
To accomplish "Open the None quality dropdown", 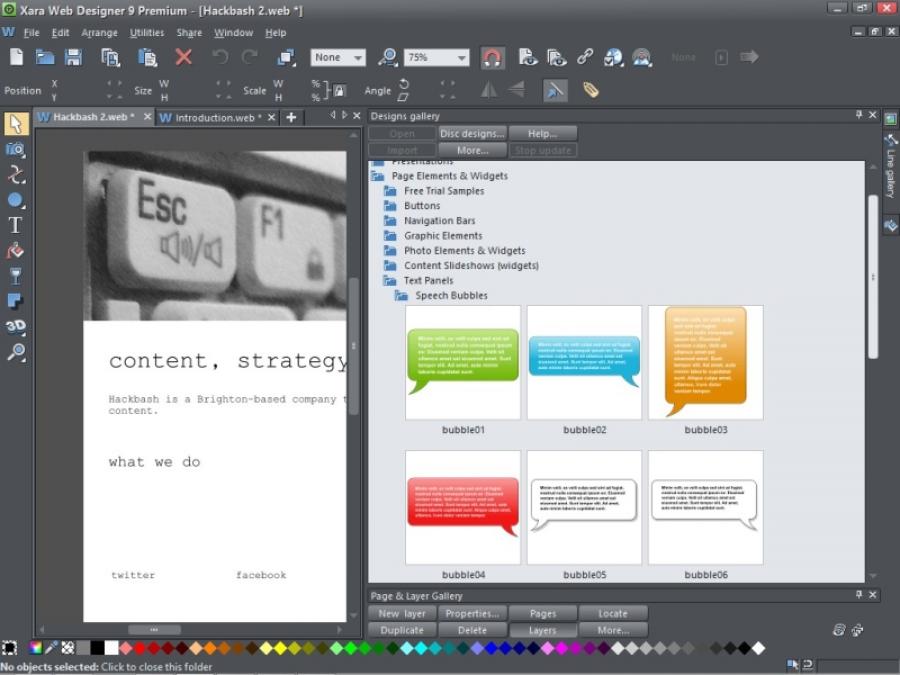I will point(338,57).
